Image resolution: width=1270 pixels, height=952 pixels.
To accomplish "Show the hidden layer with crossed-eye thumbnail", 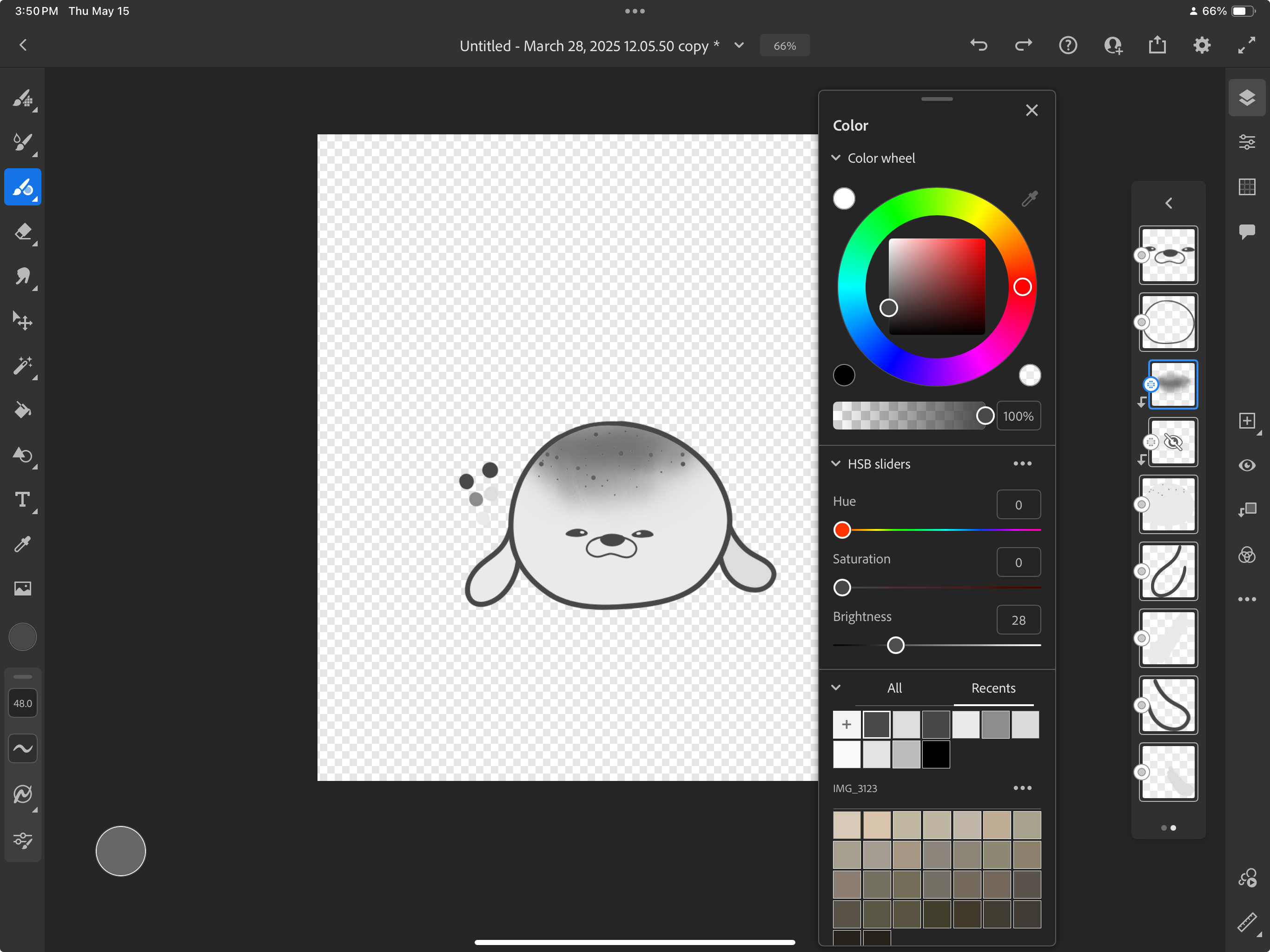I will (1172, 442).
